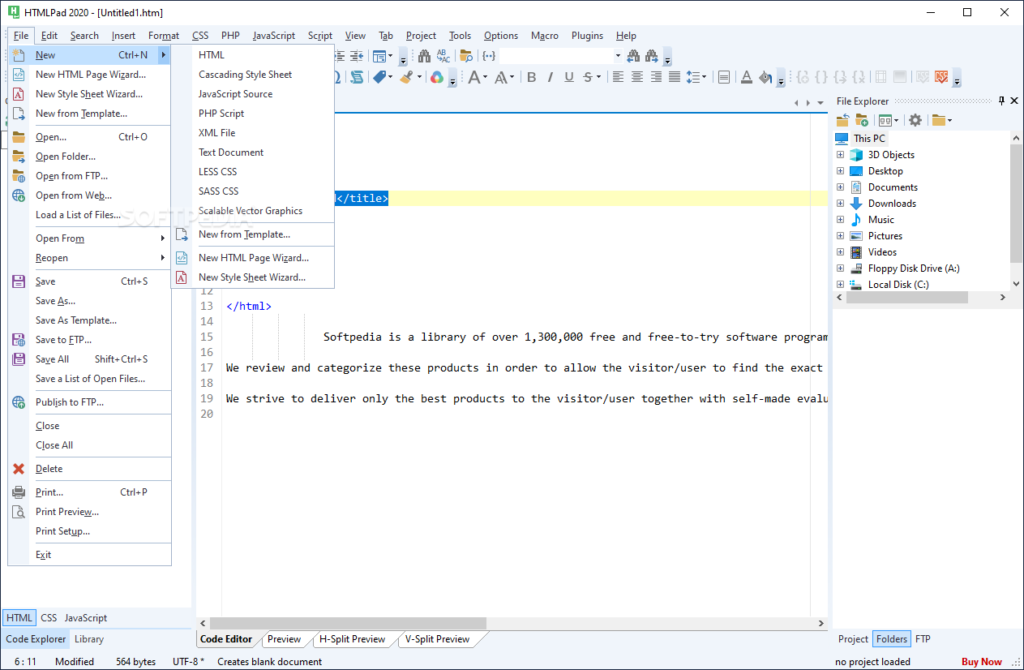Screen dimensions: 1024x670
Task: Click the Folders button at bottom right
Action: [x=891, y=638]
